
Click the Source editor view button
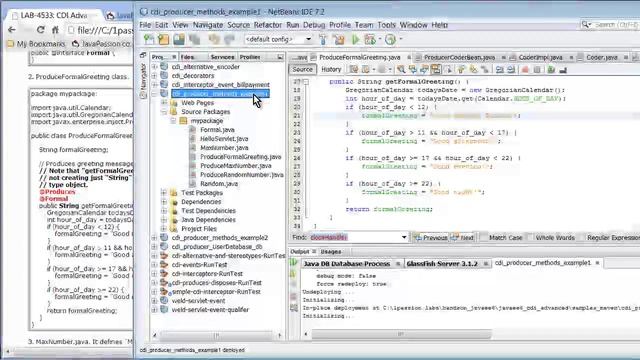point(302,69)
